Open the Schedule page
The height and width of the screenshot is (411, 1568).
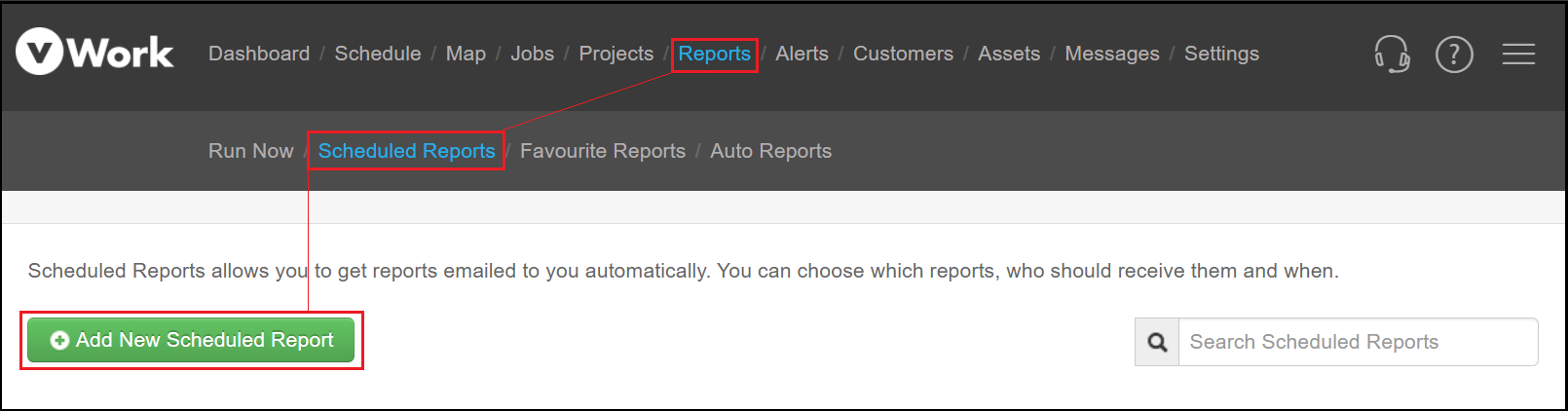(378, 54)
